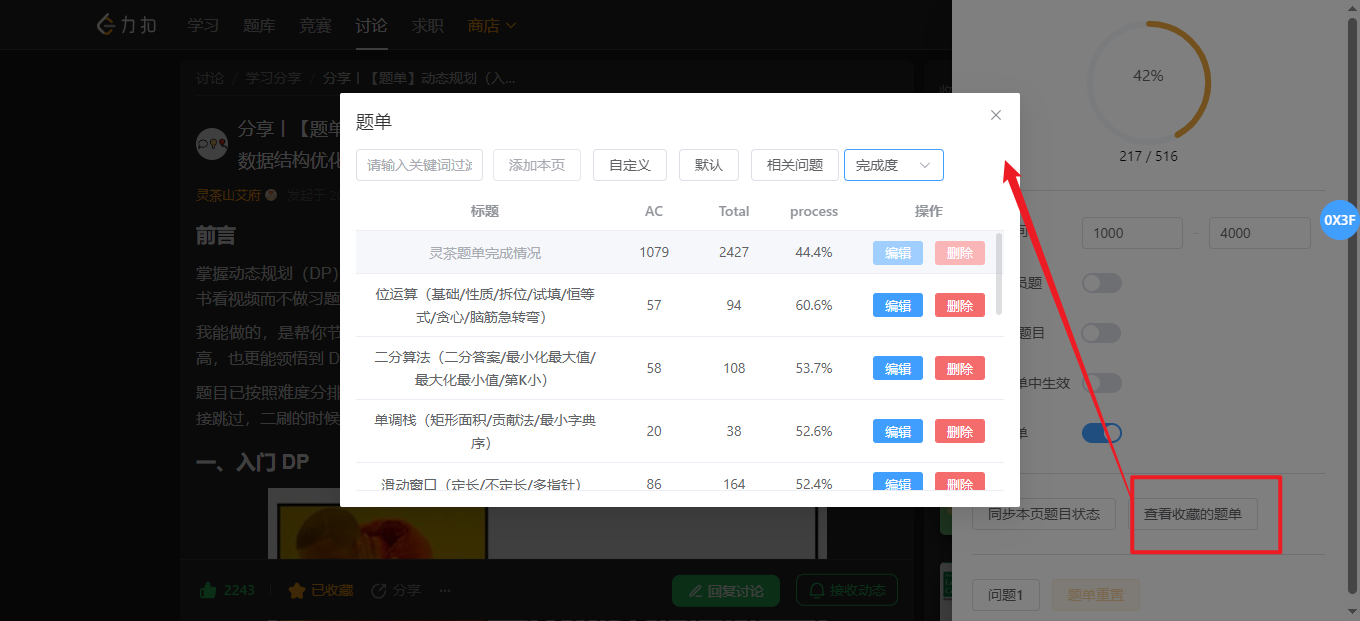Screen dimensions: 1360x621
Task: Toggle the first switch below the 1000 field
Action: point(1102,283)
